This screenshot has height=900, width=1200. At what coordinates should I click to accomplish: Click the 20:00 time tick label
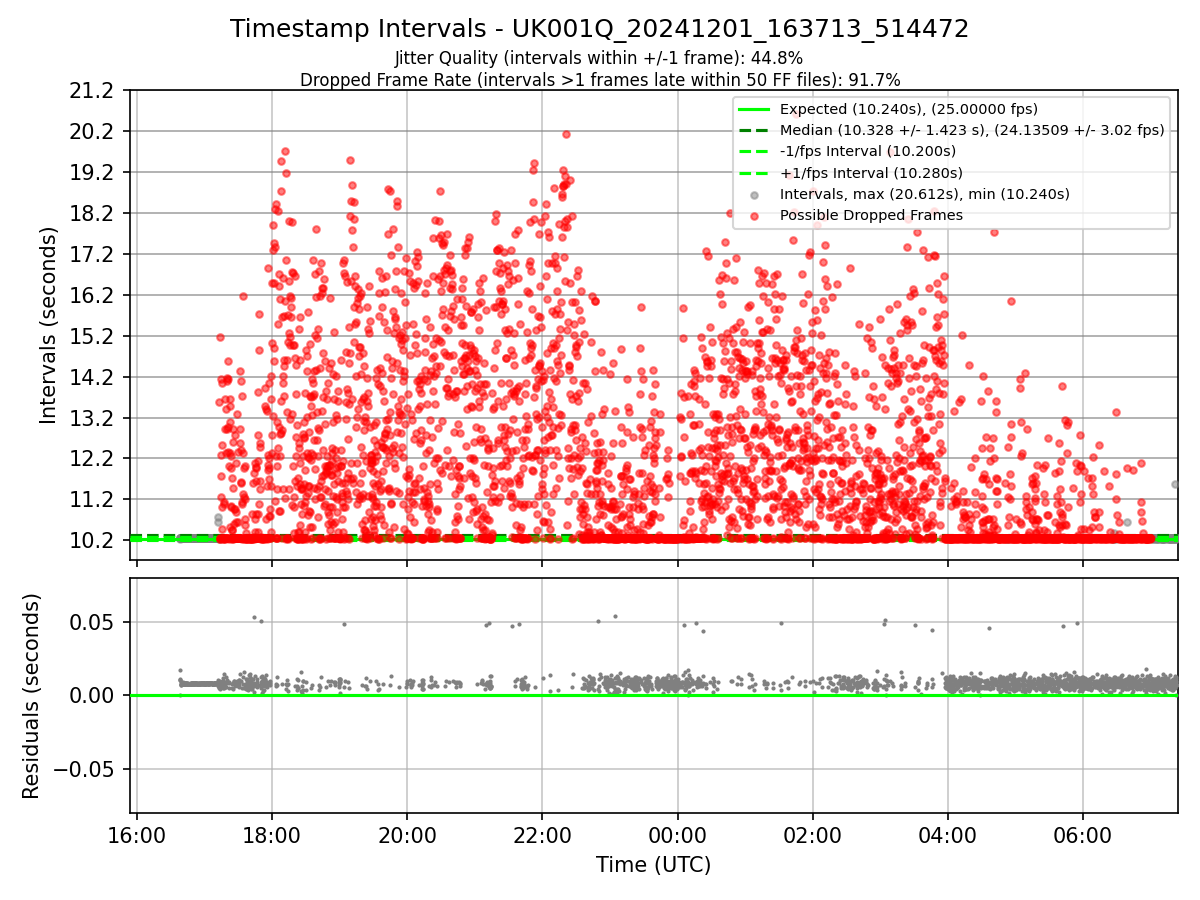coord(407,834)
